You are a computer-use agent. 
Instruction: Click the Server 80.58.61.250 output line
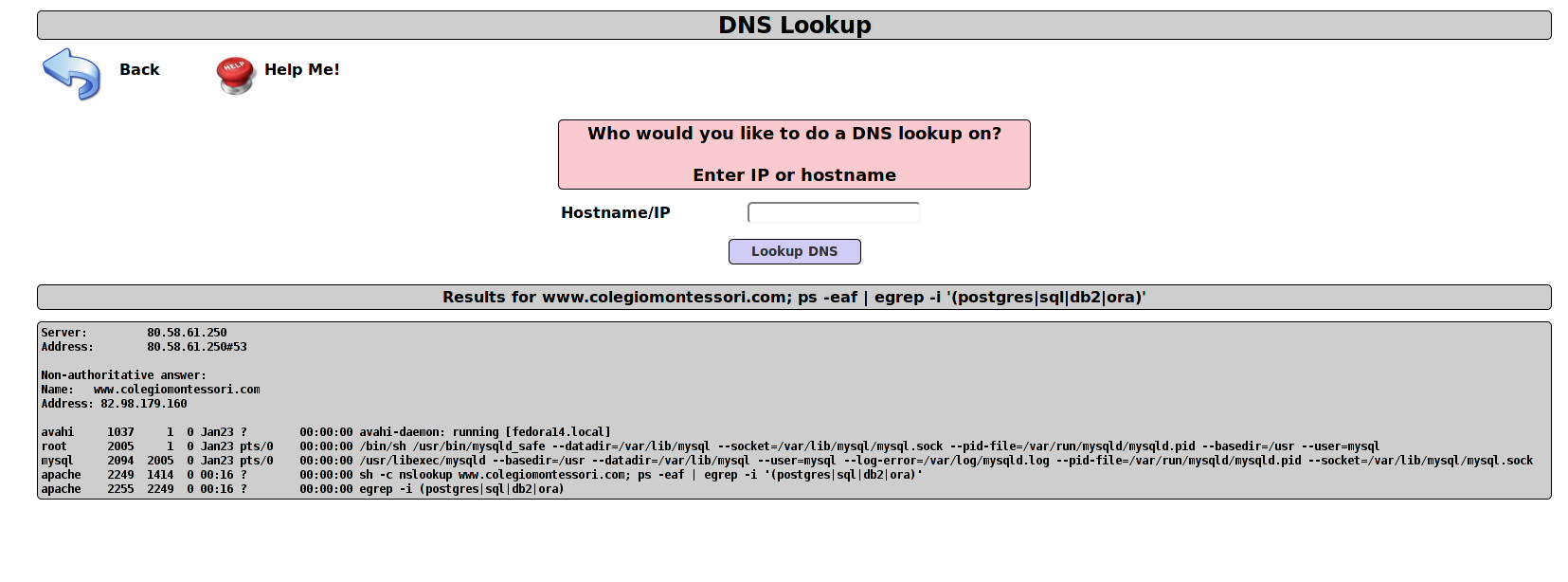[134, 333]
